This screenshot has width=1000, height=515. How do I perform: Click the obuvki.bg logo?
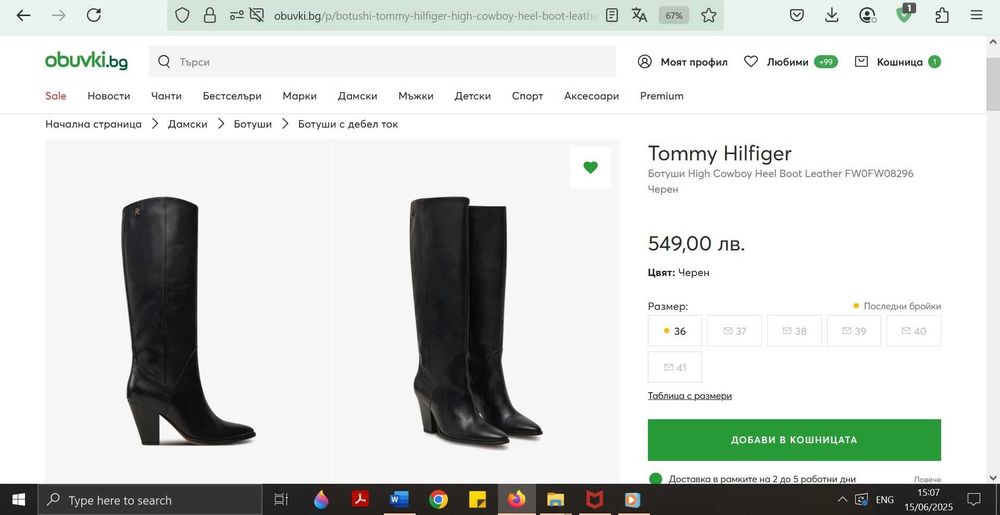(86, 61)
